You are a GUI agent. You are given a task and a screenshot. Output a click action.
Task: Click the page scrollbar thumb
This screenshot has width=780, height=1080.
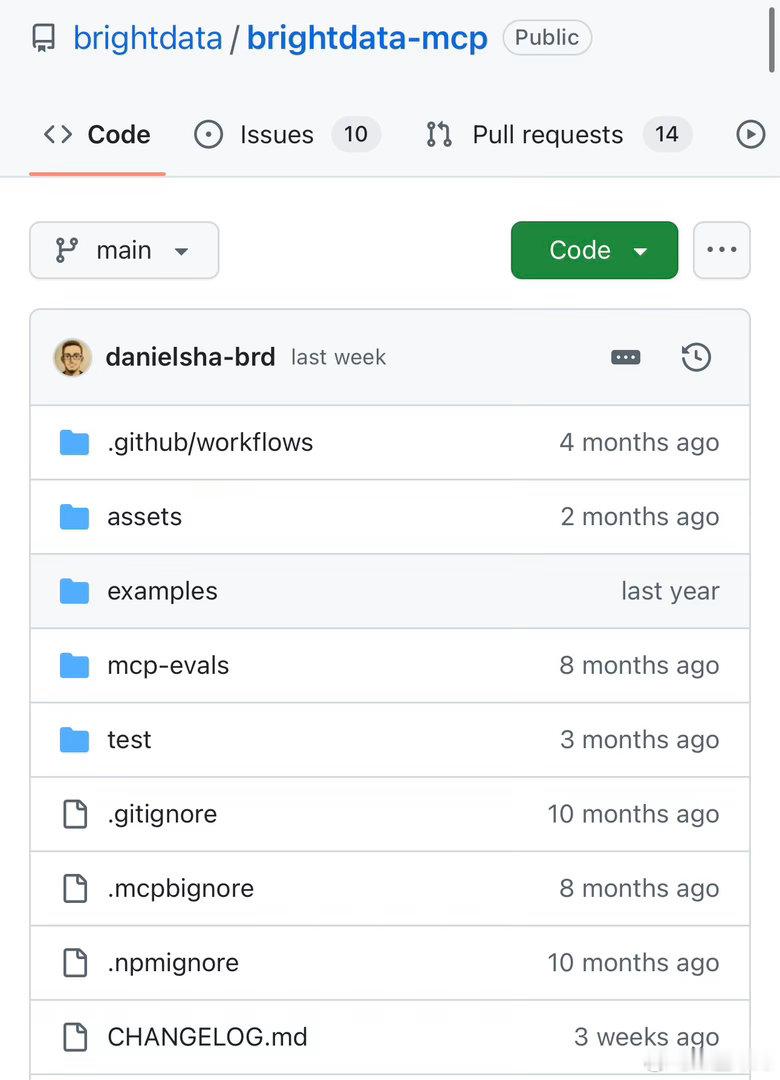pos(772,38)
